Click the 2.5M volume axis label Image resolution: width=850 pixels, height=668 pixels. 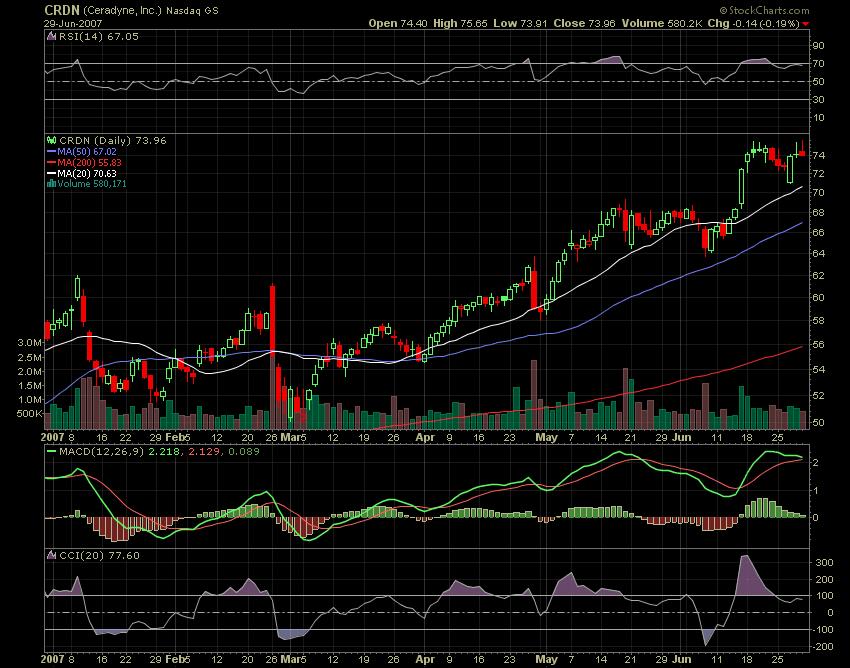(x=30, y=357)
